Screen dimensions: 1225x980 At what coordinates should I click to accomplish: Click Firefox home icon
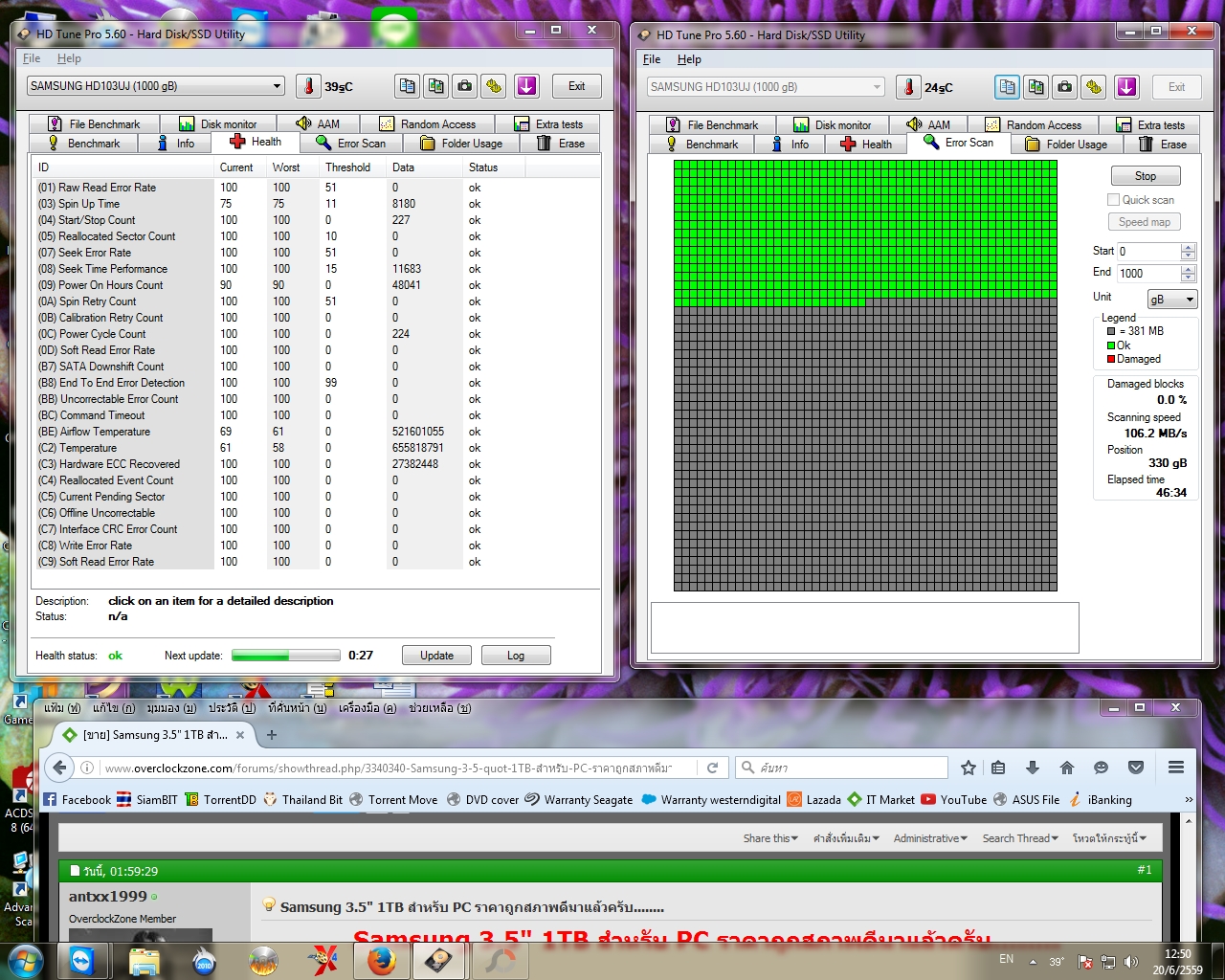coord(1067,768)
